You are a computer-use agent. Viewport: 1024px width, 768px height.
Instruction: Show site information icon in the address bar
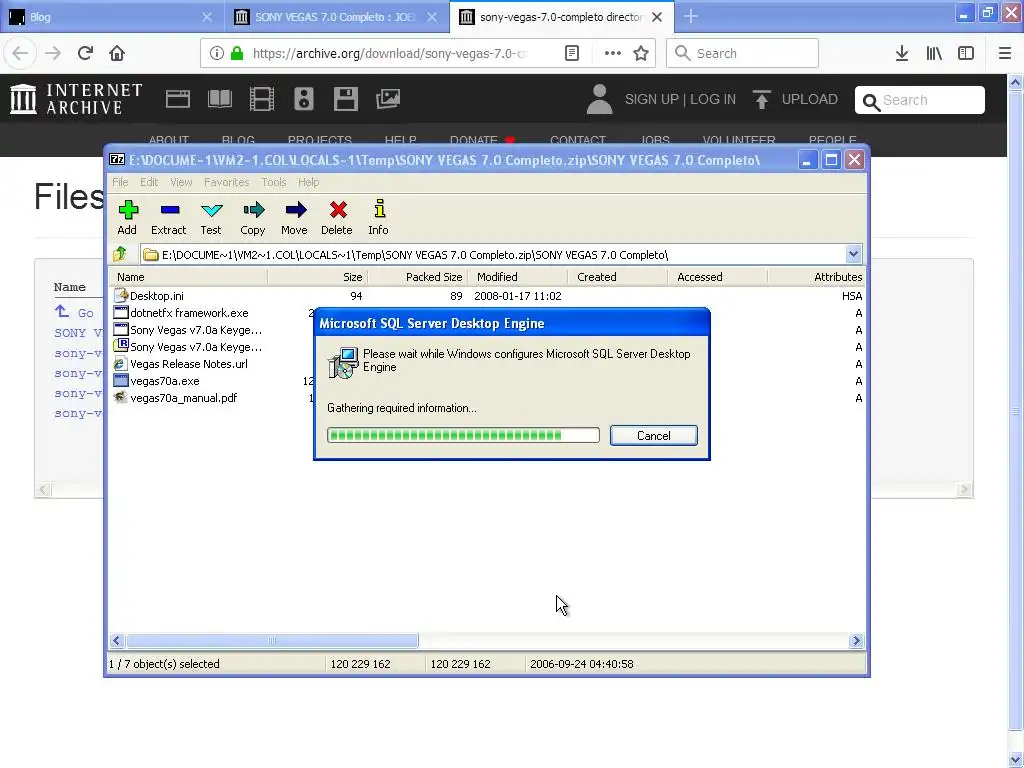[x=217, y=54]
